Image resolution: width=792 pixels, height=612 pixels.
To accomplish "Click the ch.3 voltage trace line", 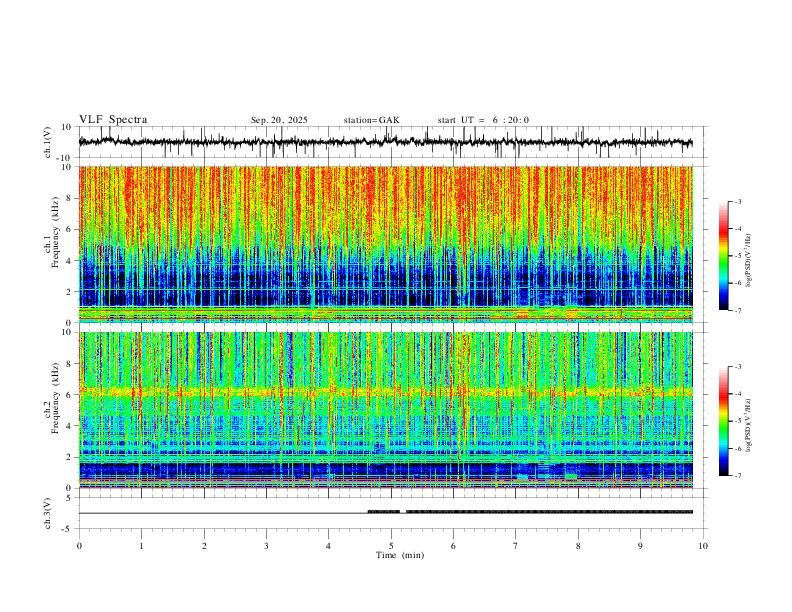I will (385, 513).
